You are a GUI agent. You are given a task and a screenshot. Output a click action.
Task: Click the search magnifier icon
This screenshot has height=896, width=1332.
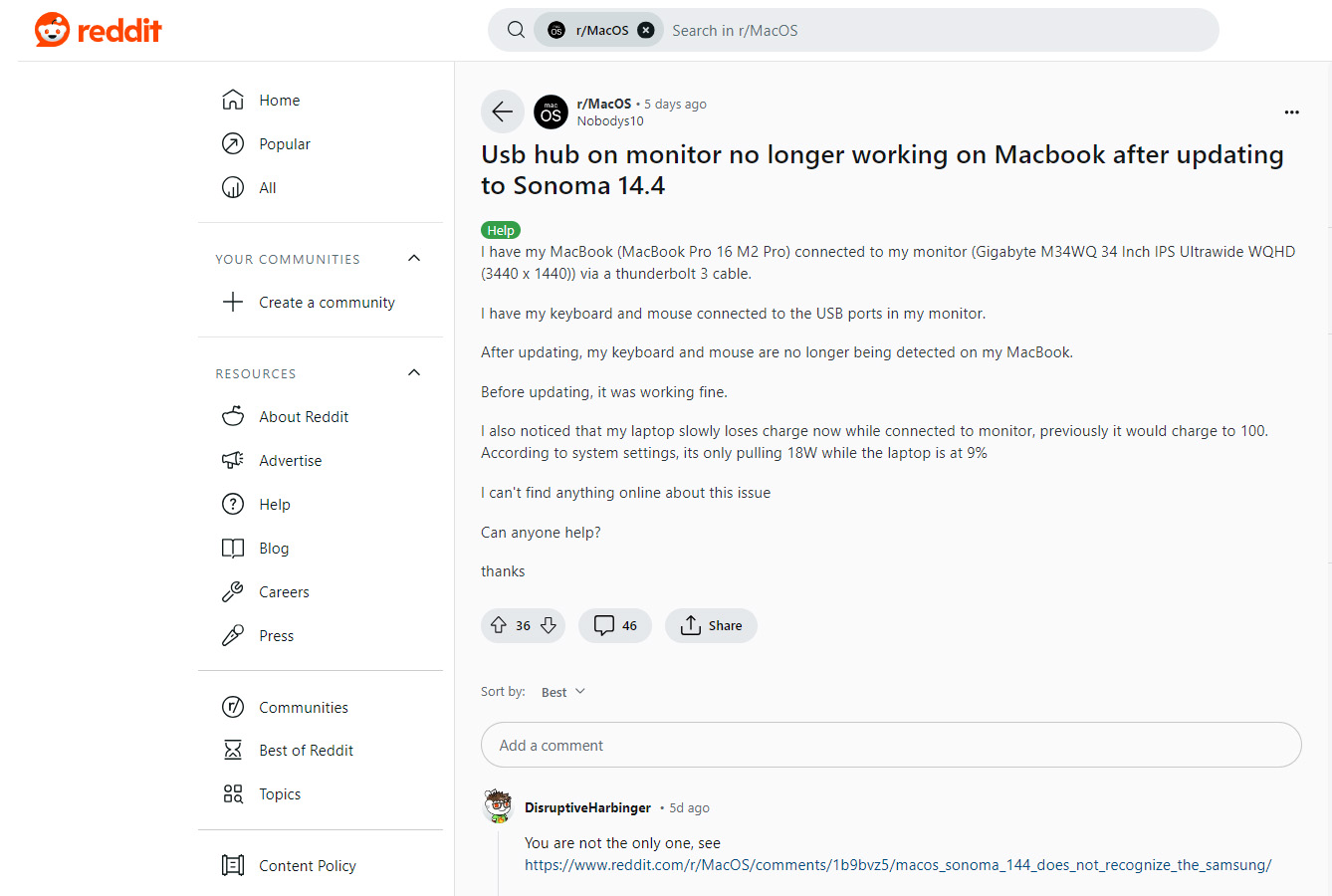coord(516,30)
